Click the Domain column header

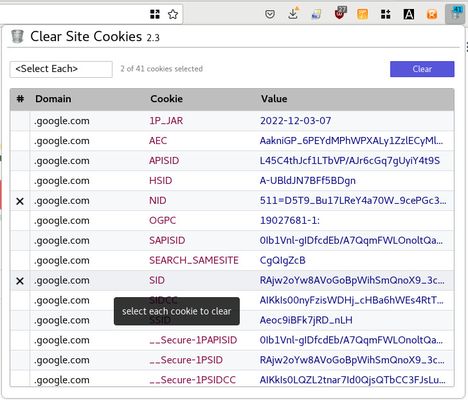pyautogui.click(x=53, y=99)
